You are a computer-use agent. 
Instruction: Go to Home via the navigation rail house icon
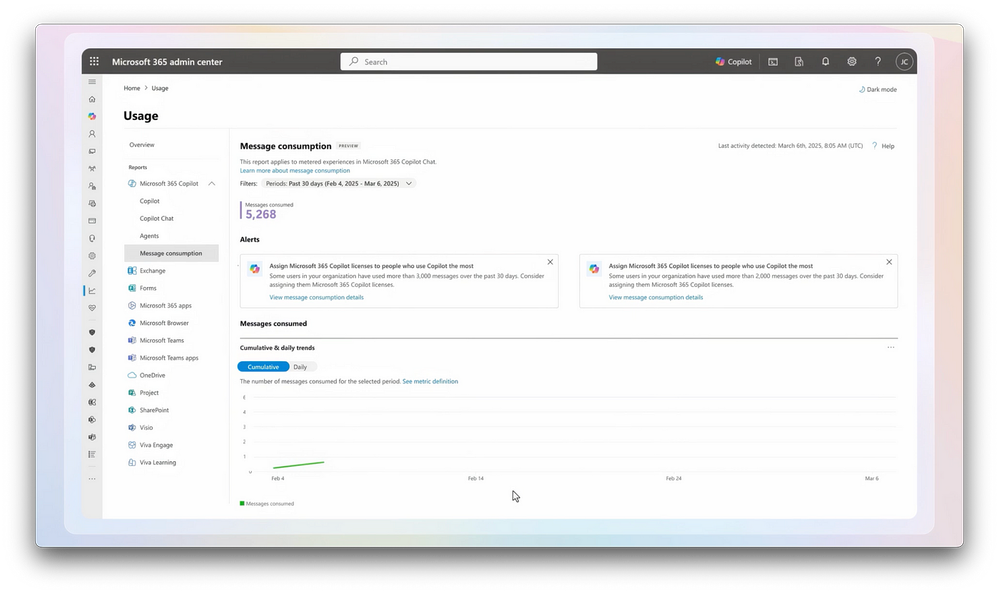92,99
